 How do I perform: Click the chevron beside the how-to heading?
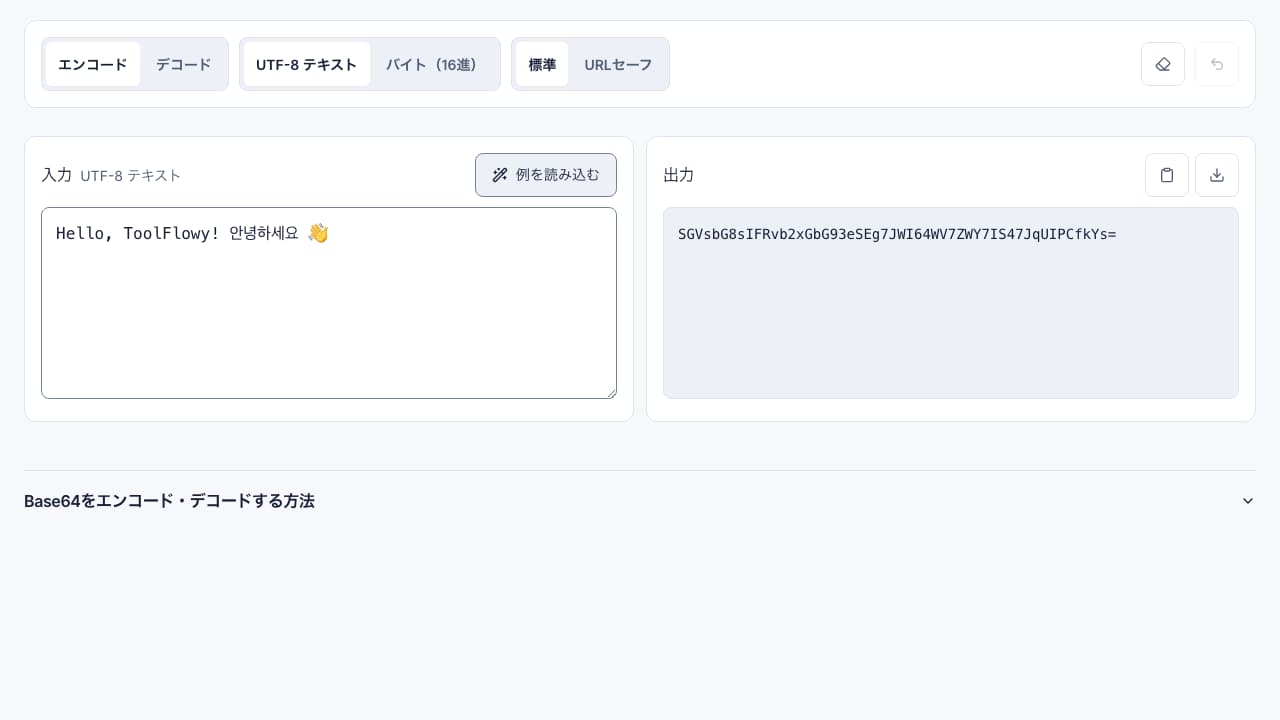1248,501
